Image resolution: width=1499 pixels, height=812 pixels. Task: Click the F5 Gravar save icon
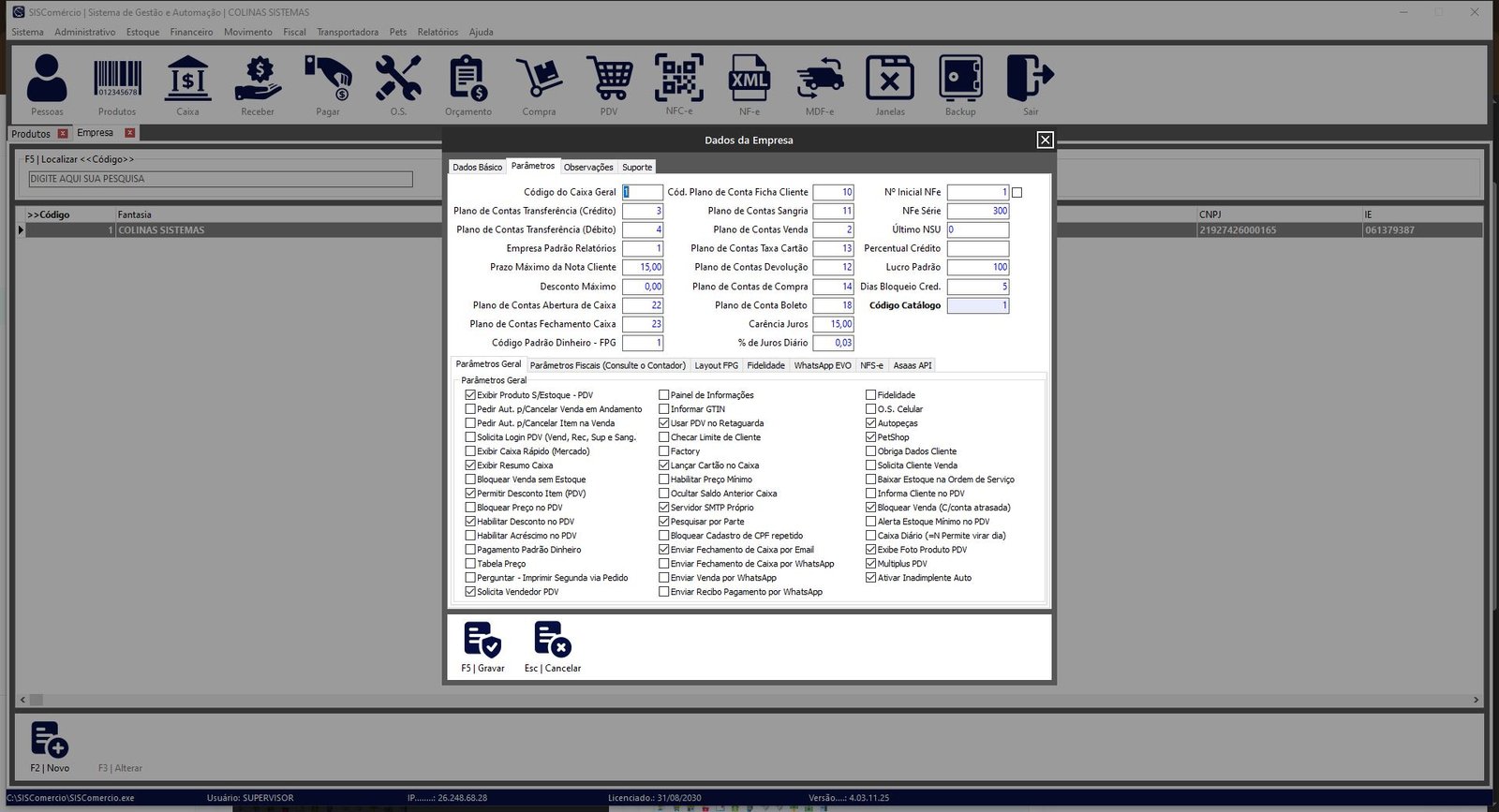pos(482,641)
